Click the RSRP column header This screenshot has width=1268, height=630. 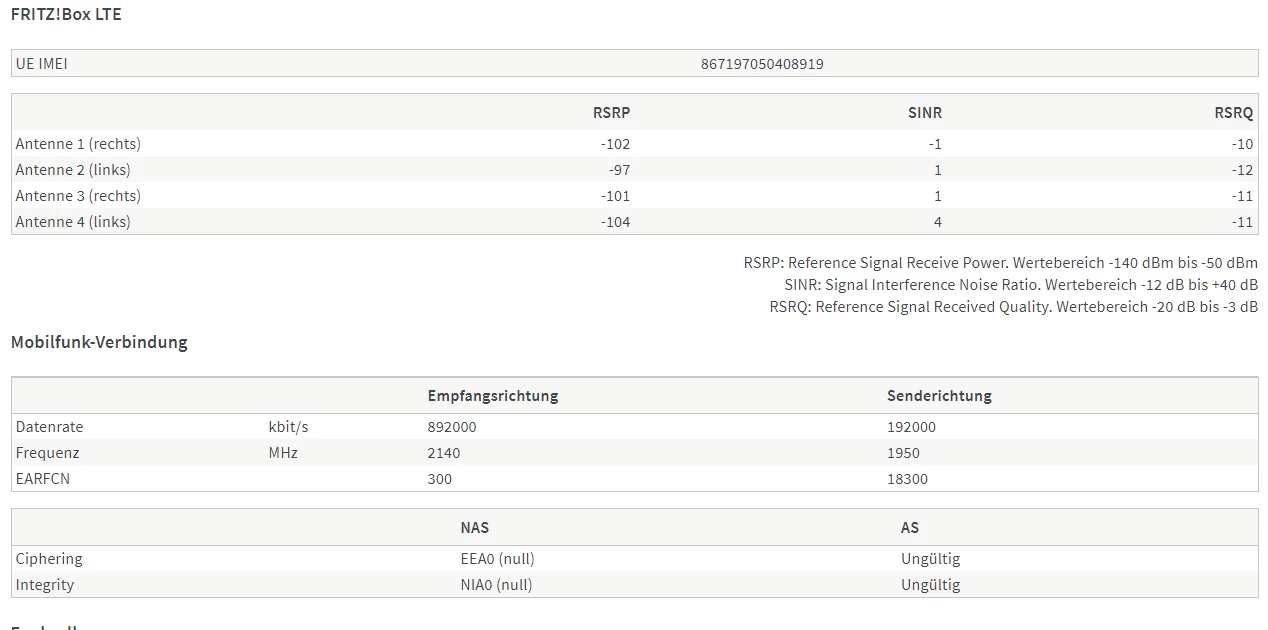pos(611,113)
